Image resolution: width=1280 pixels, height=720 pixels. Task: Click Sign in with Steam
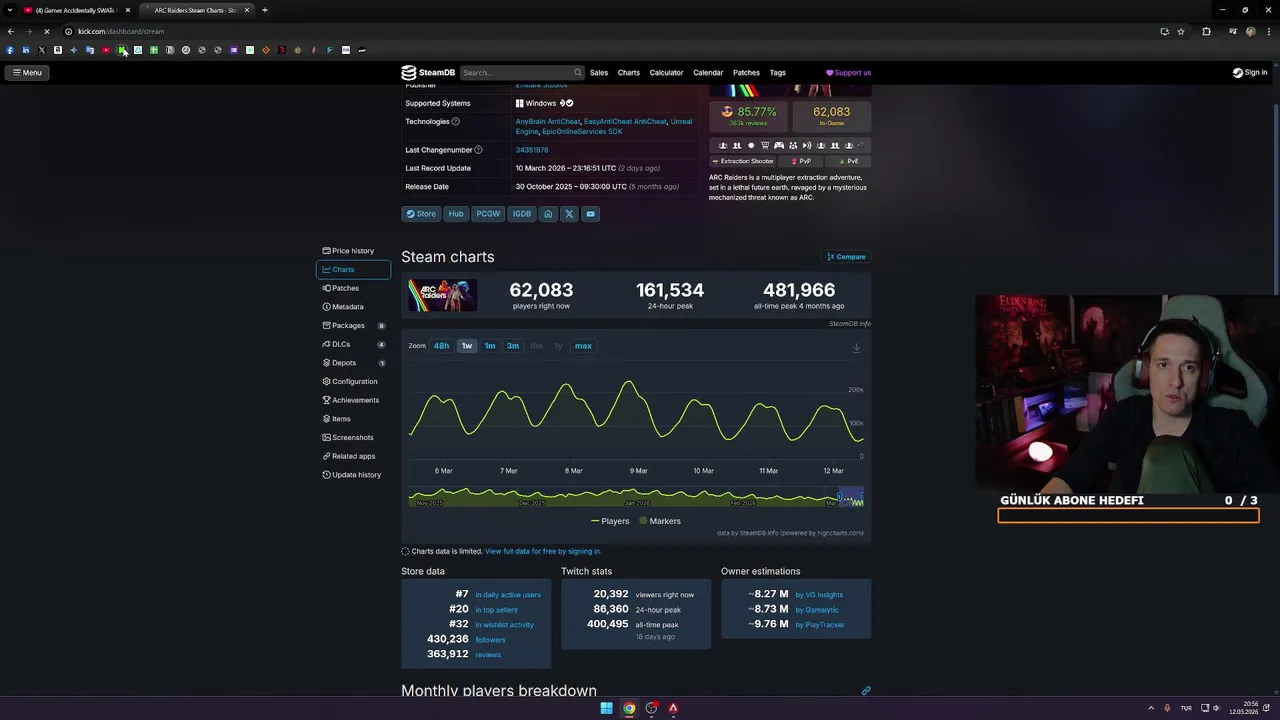click(x=1250, y=72)
